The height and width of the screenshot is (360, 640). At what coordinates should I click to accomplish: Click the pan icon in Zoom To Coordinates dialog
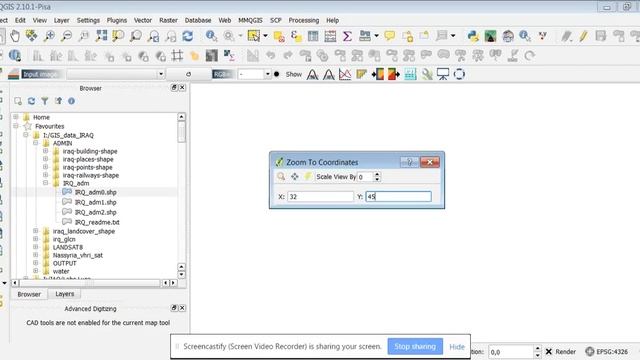[x=295, y=176]
